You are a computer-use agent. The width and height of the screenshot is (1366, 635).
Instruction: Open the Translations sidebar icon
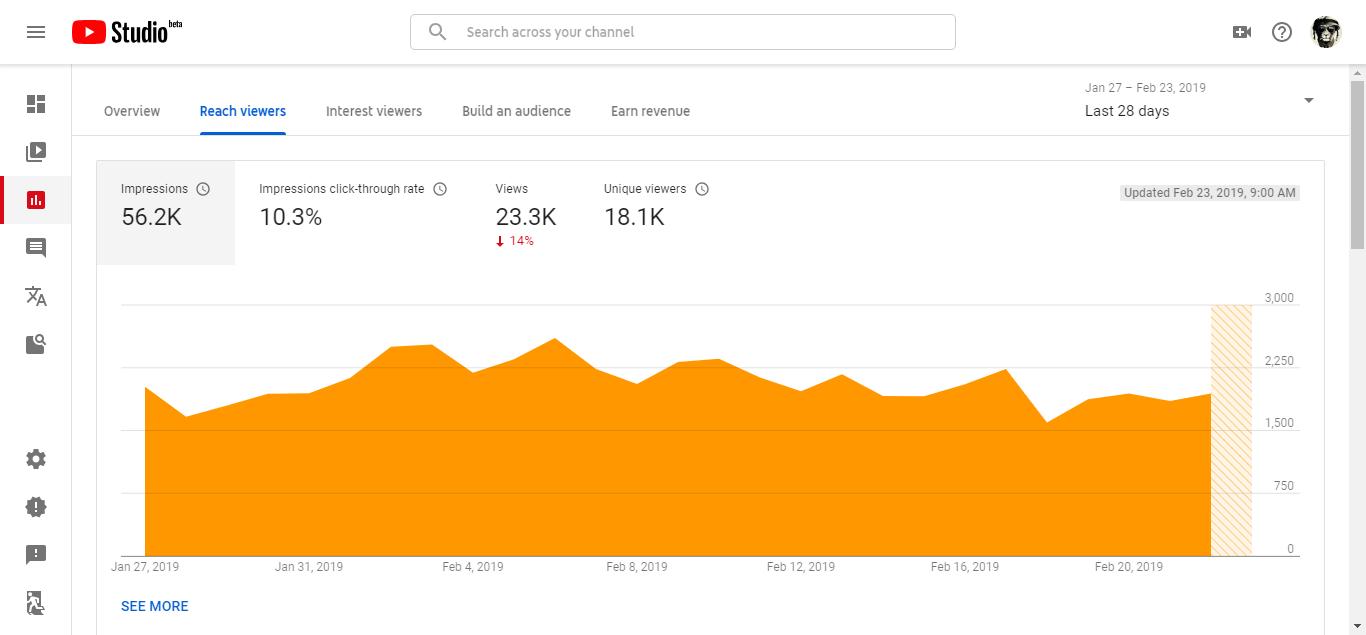[x=36, y=296]
